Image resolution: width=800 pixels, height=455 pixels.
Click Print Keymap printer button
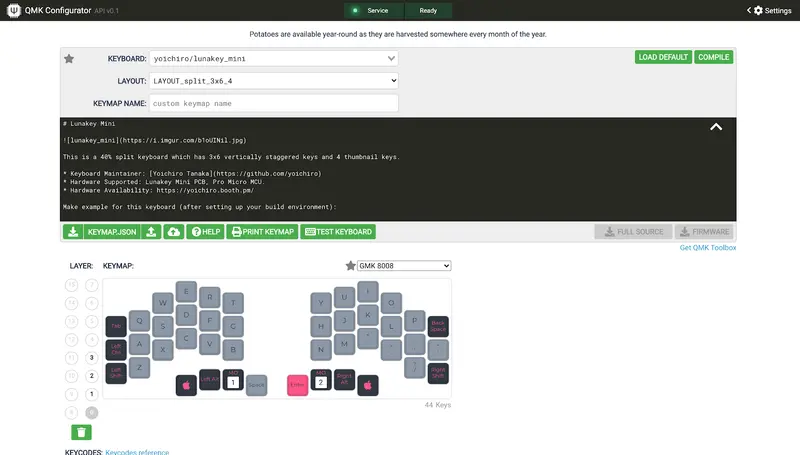coord(262,232)
